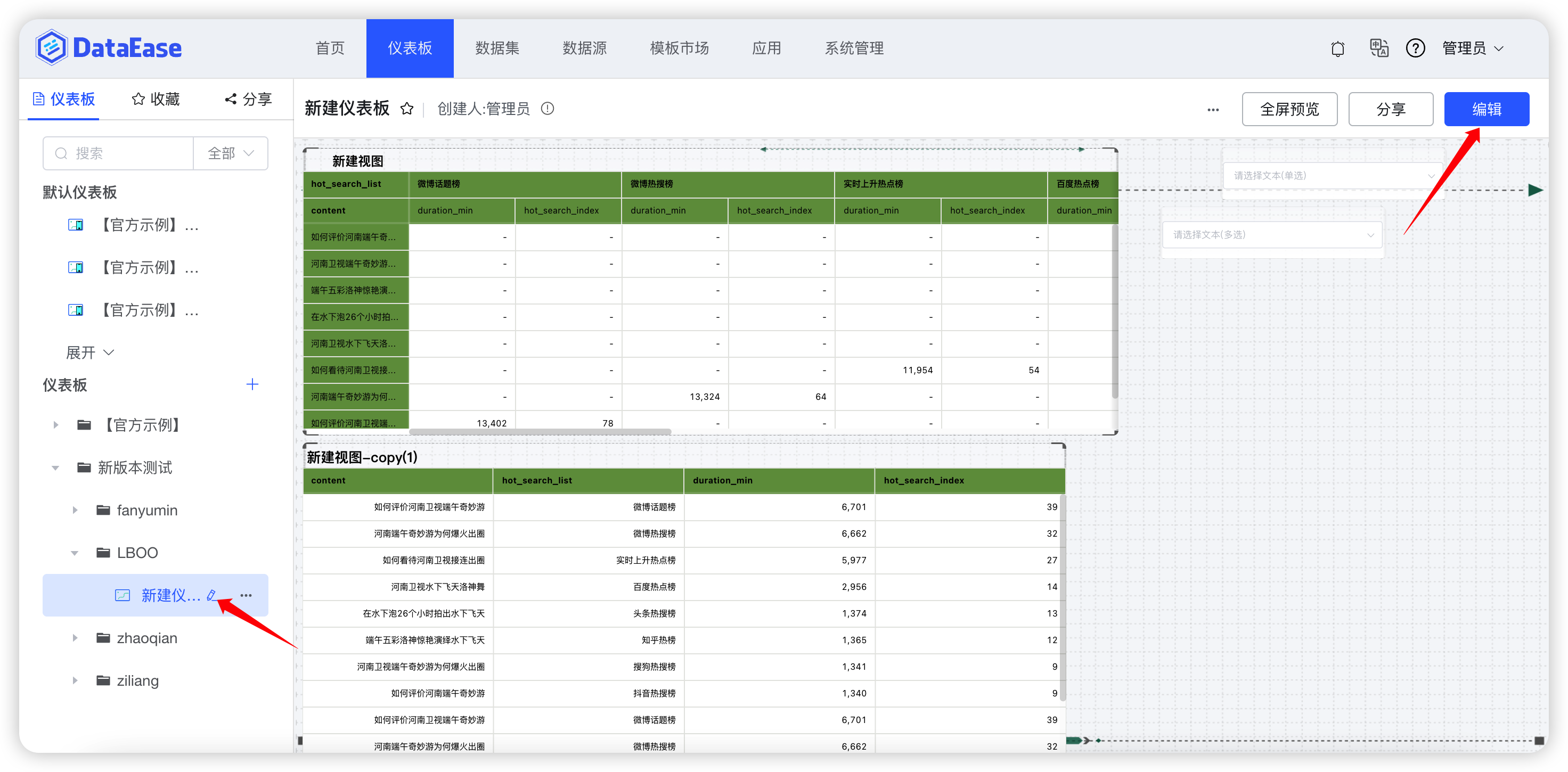Open the notification bell icon

(1337, 48)
